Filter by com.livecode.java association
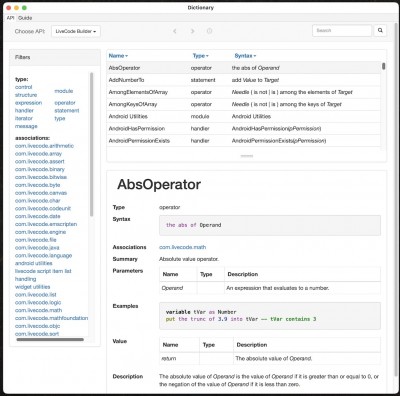 [37, 248]
